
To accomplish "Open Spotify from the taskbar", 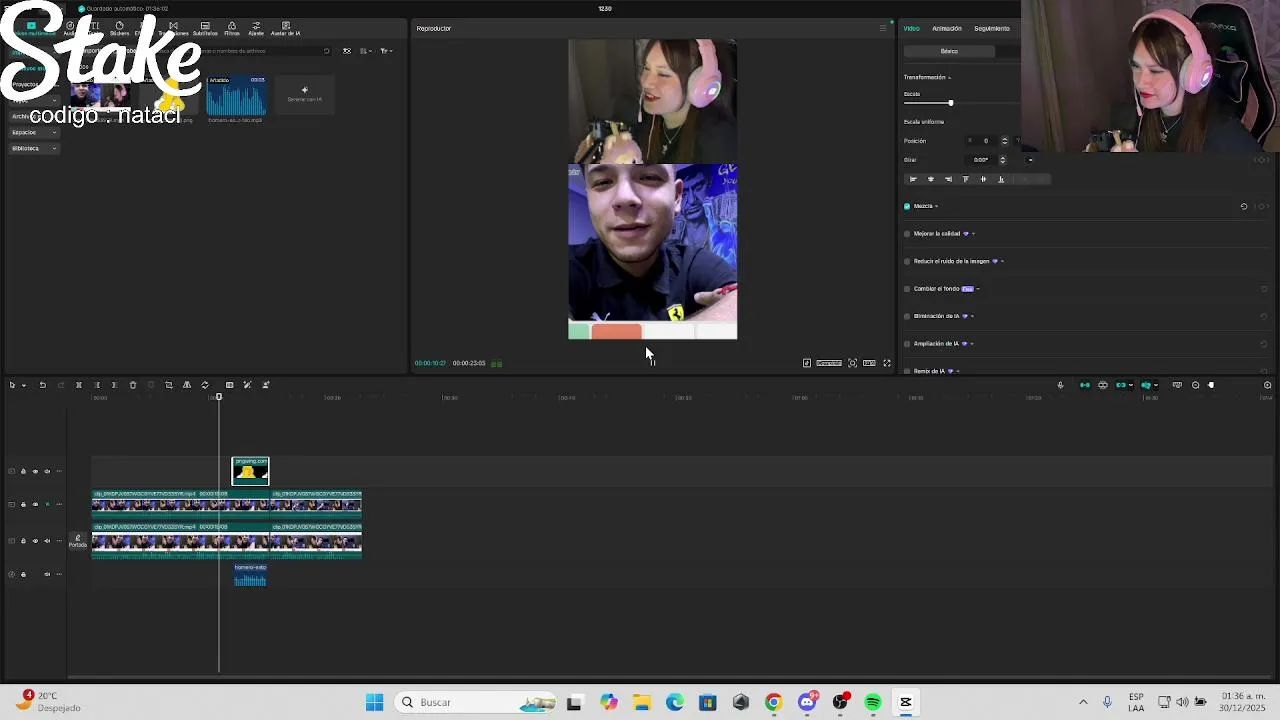I will click(x=873, y=702).
